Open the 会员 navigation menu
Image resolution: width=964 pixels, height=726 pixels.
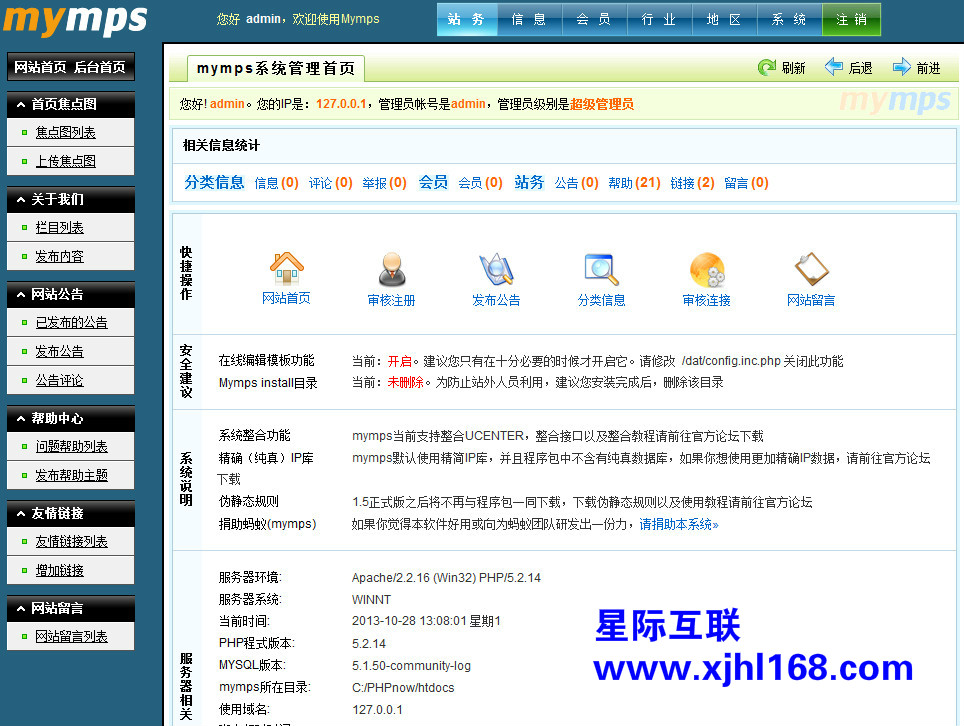click(594, 19)
